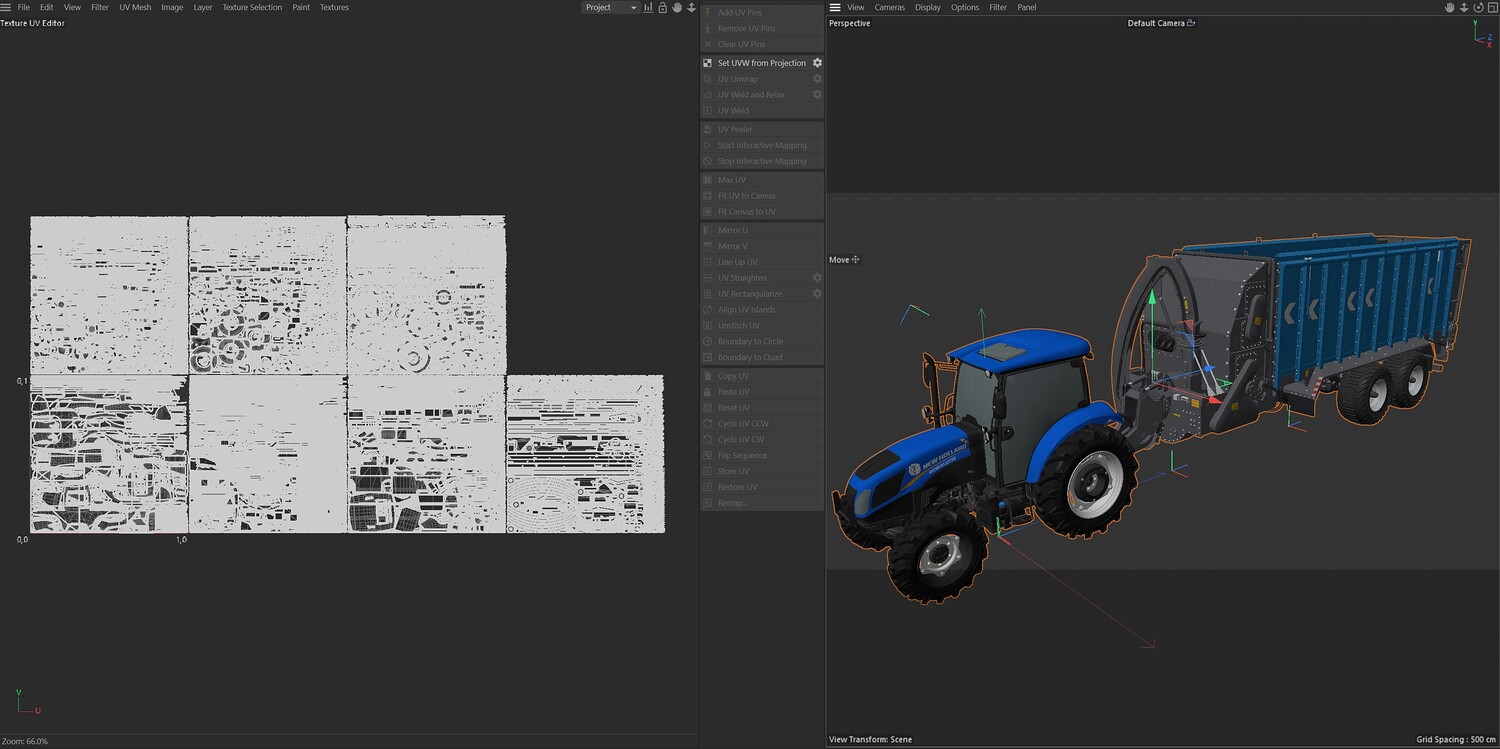Click Boundary to Circle
Image resolution: width=1500 pixels, height=749 pixels.
click(x=762, y=342)
